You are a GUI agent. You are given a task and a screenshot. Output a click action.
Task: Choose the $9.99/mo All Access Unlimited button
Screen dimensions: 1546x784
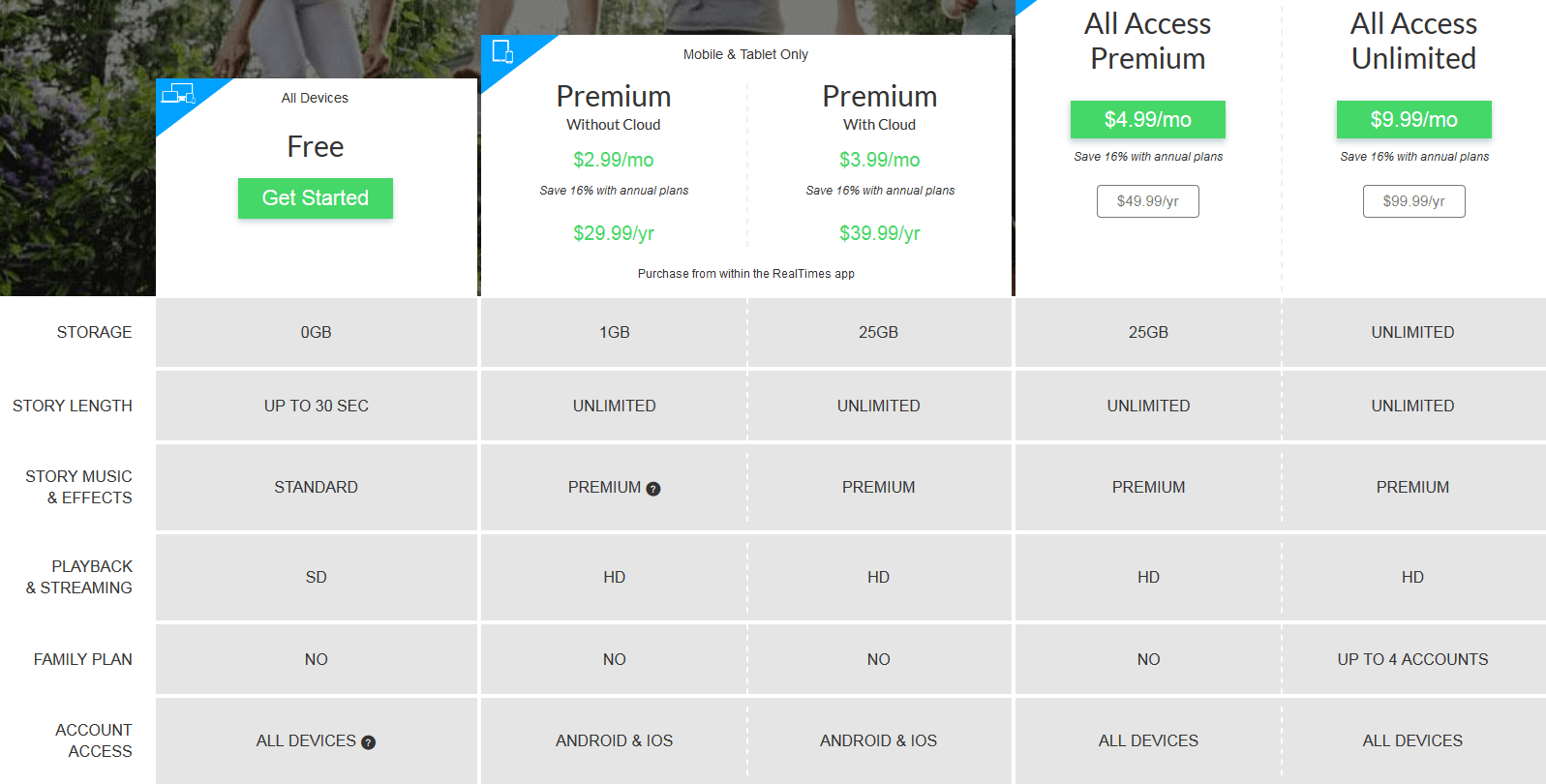[1414, 120]
